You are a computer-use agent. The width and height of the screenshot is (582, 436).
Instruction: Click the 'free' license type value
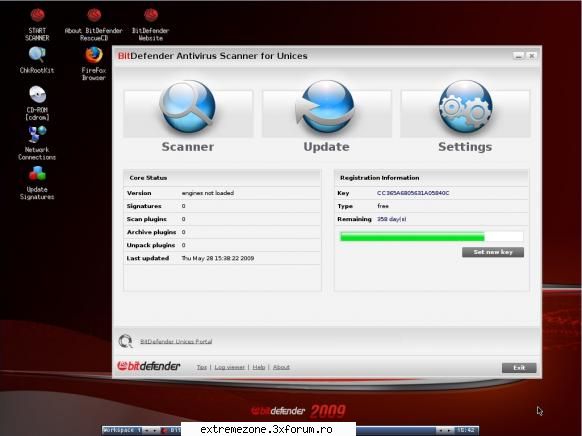coord(383,206)
